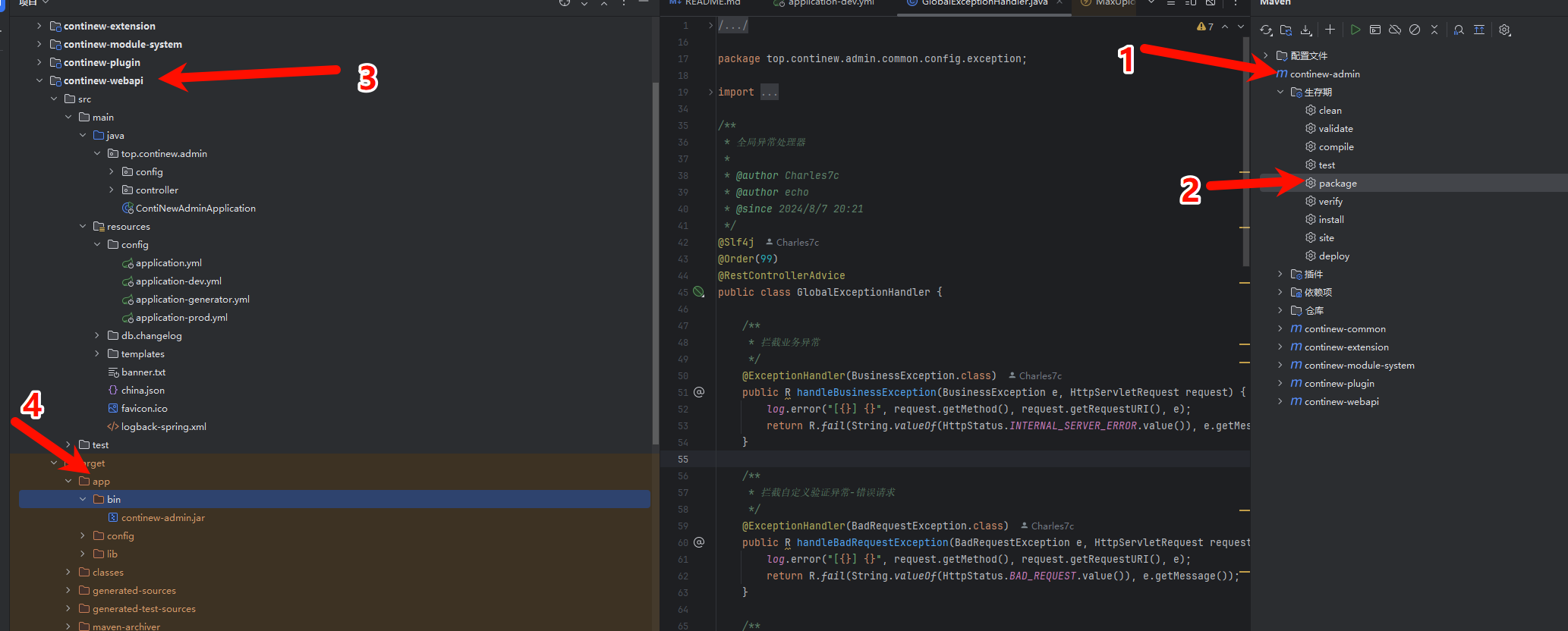Select the templates folder
The height and width of the screenshot is (631, 1568).
(x=142, y=354)
